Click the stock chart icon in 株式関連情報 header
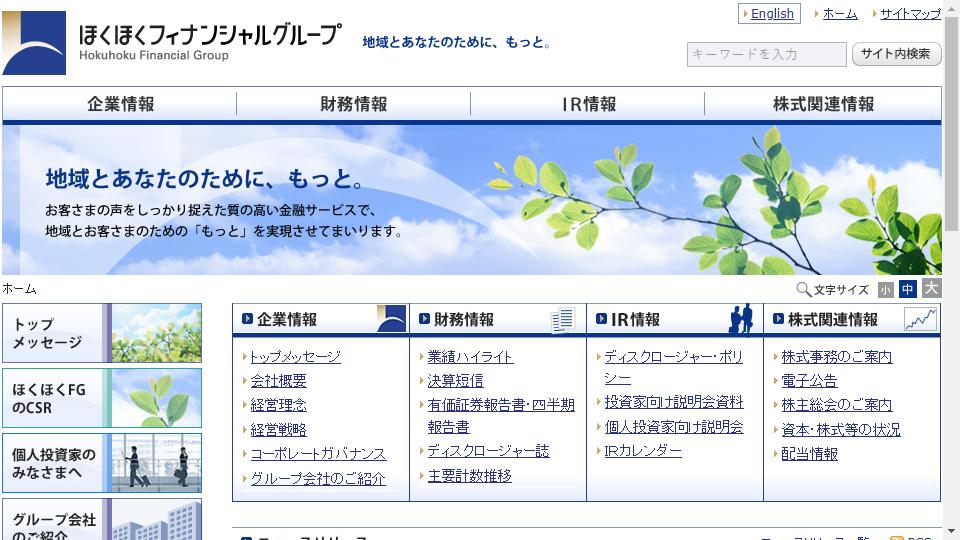Viewport: 960px width, 540px height. pyautogui.click(x=921, y=319)
